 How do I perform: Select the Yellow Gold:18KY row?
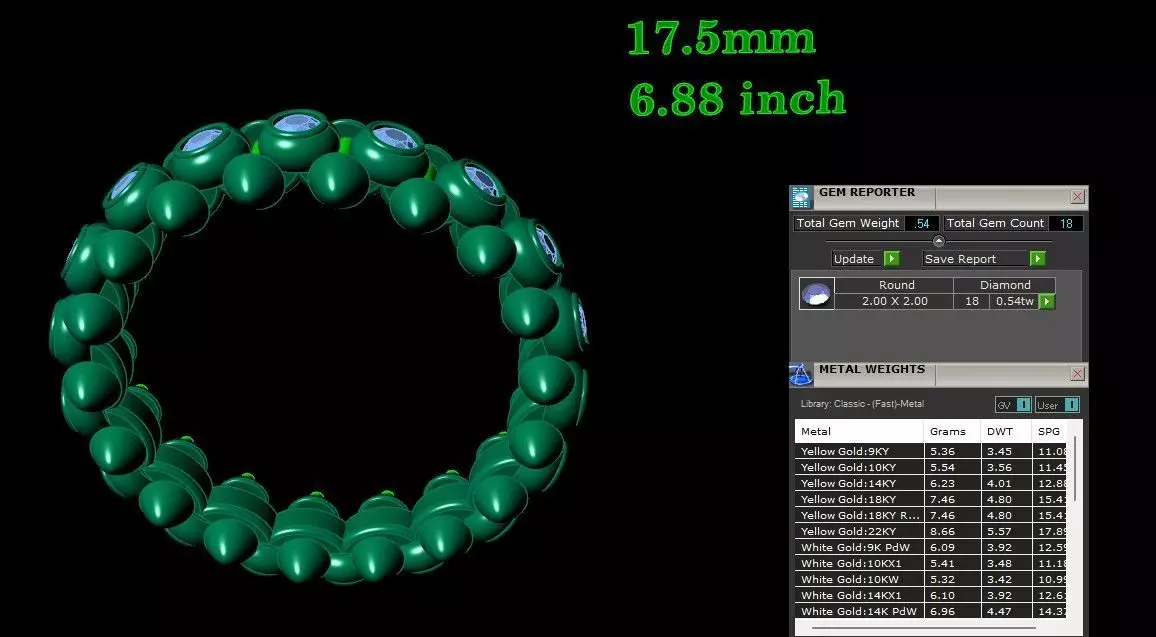(931, 499)
